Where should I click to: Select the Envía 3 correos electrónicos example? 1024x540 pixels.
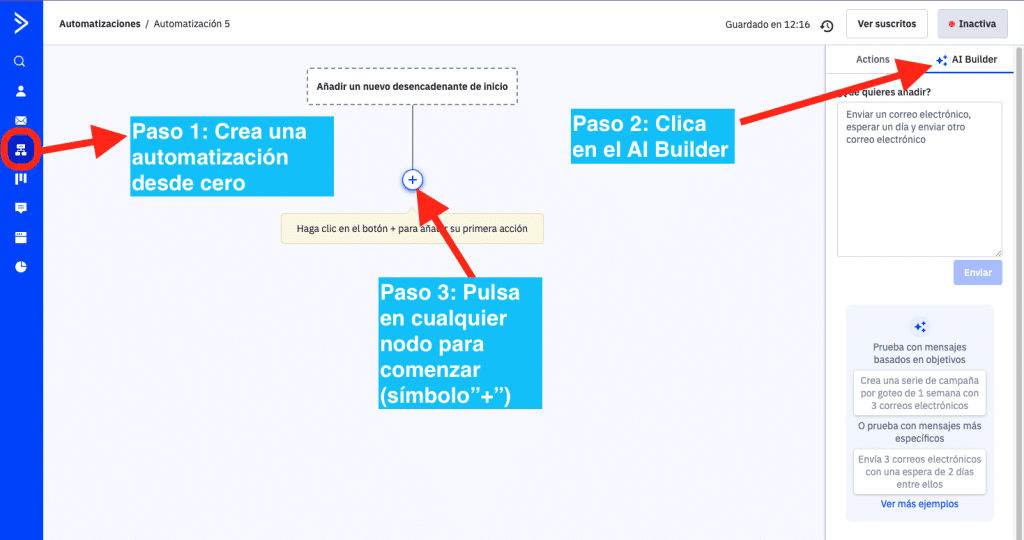(x=920, y=471)
